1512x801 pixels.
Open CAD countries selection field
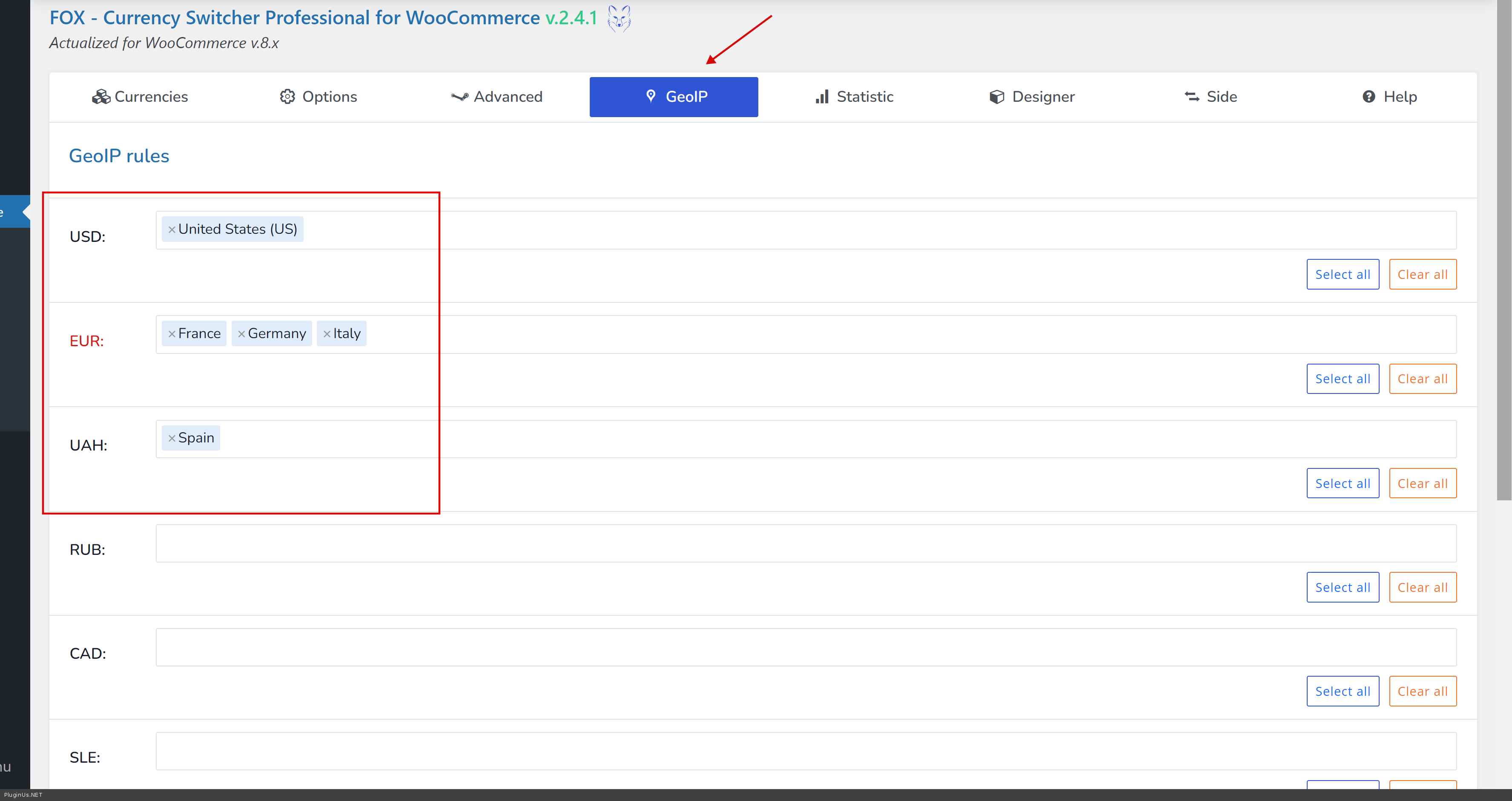[x=805, y=647]
